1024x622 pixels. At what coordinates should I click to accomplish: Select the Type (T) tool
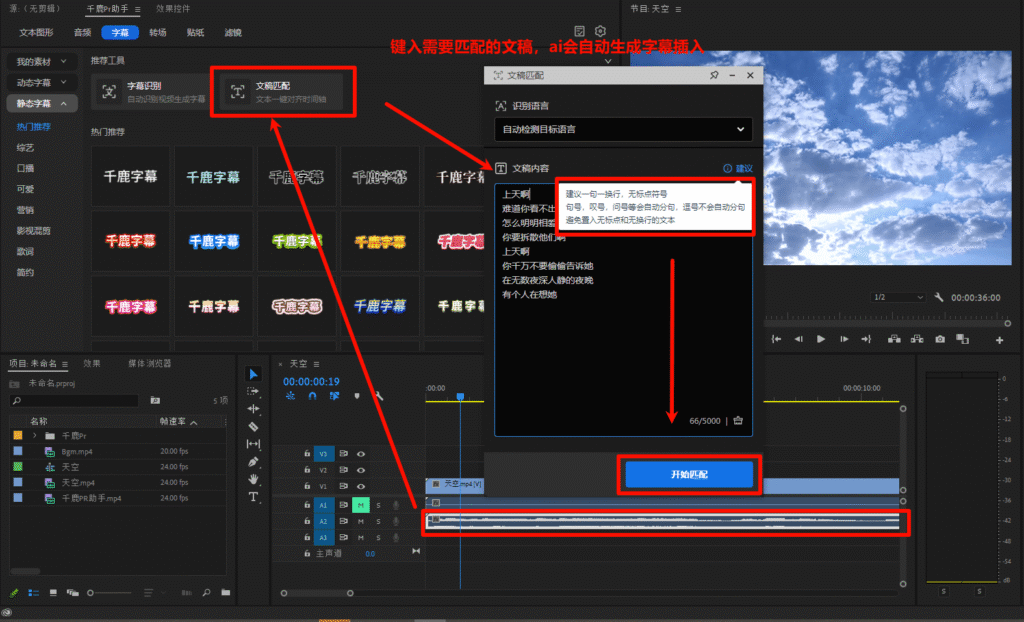[x=253, y=497]
